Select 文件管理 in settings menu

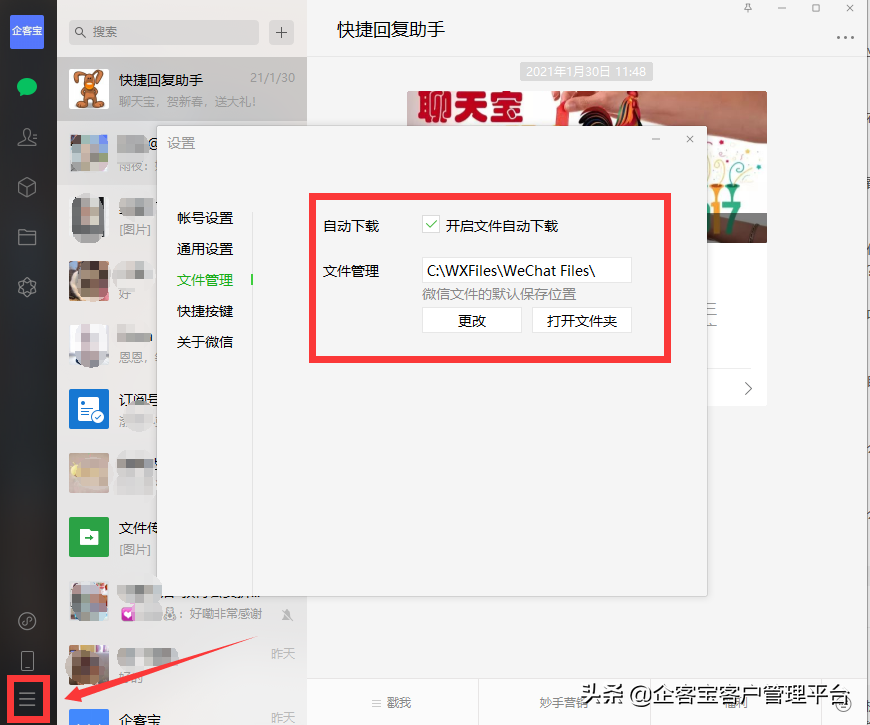click(205, 280)
